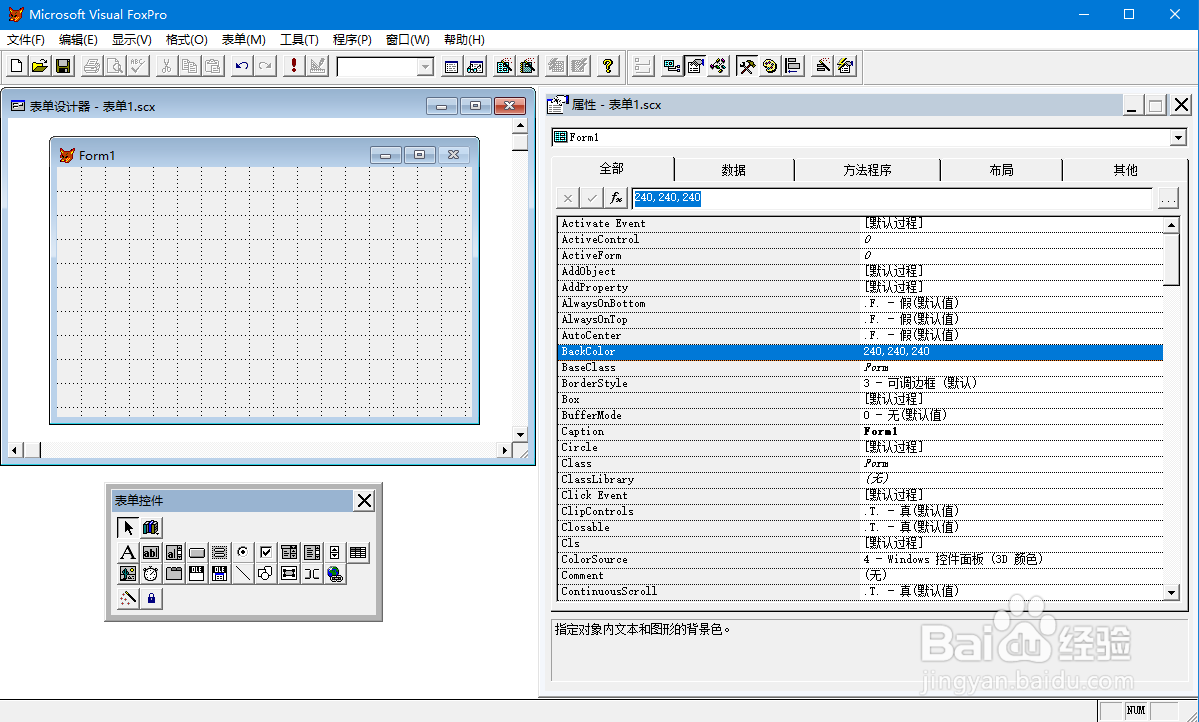1199x722 pixels.
Task: Select the Page Frame control
Action: tap(174, 574)
